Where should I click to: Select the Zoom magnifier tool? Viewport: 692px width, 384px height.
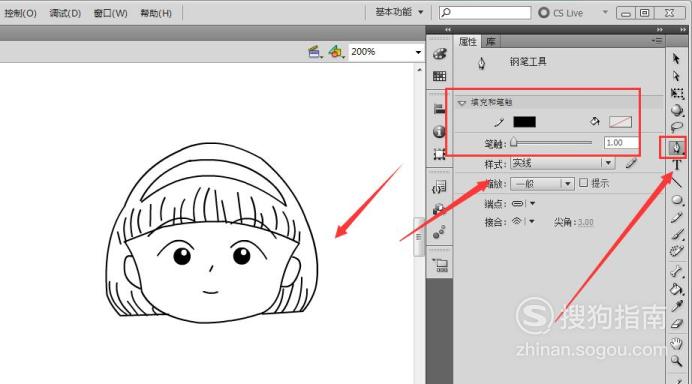point(677,361)
